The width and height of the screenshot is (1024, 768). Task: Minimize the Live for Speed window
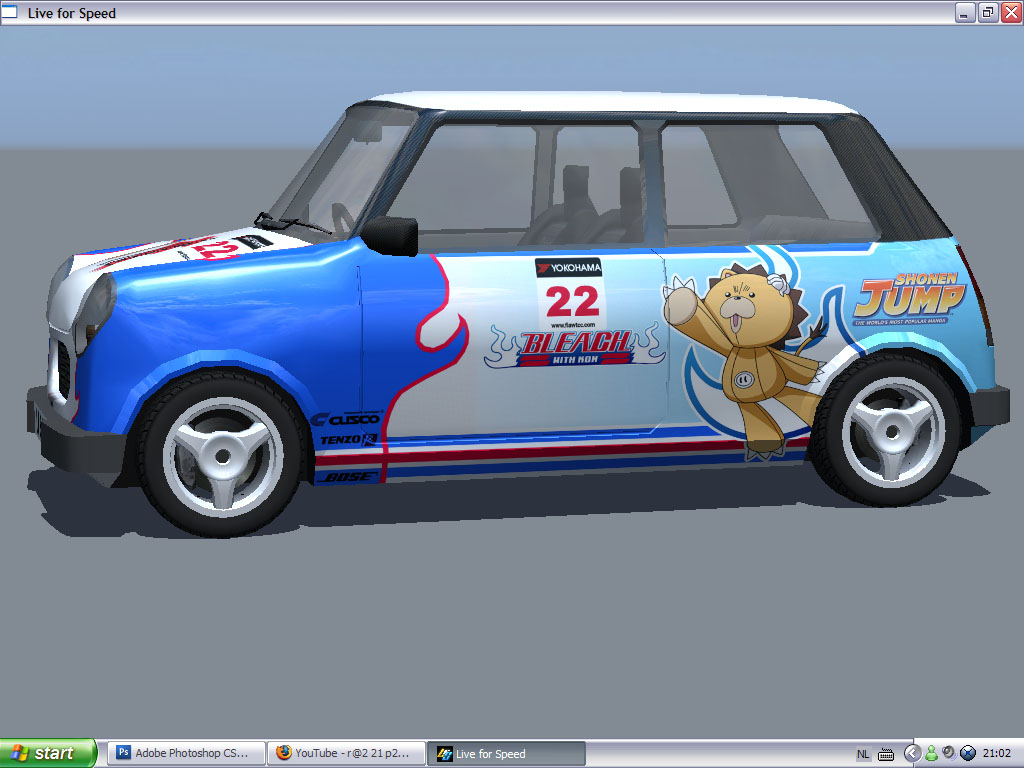click(965, 12)
